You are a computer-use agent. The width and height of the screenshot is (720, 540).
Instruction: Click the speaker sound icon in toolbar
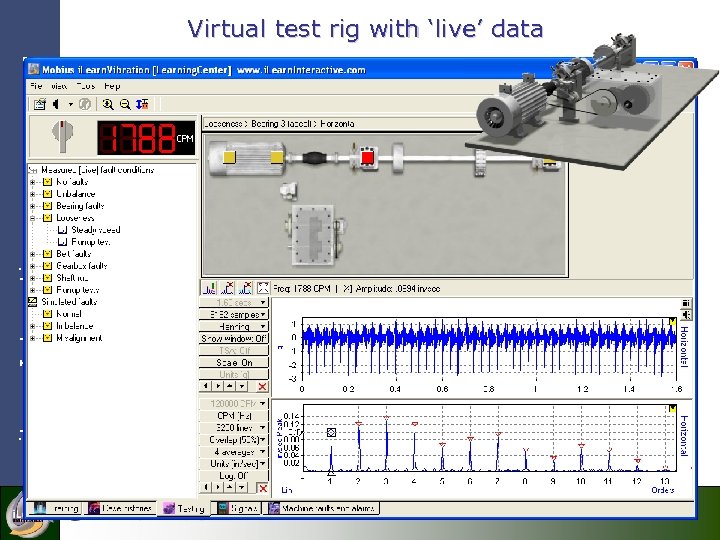click(x=57, y=104)
